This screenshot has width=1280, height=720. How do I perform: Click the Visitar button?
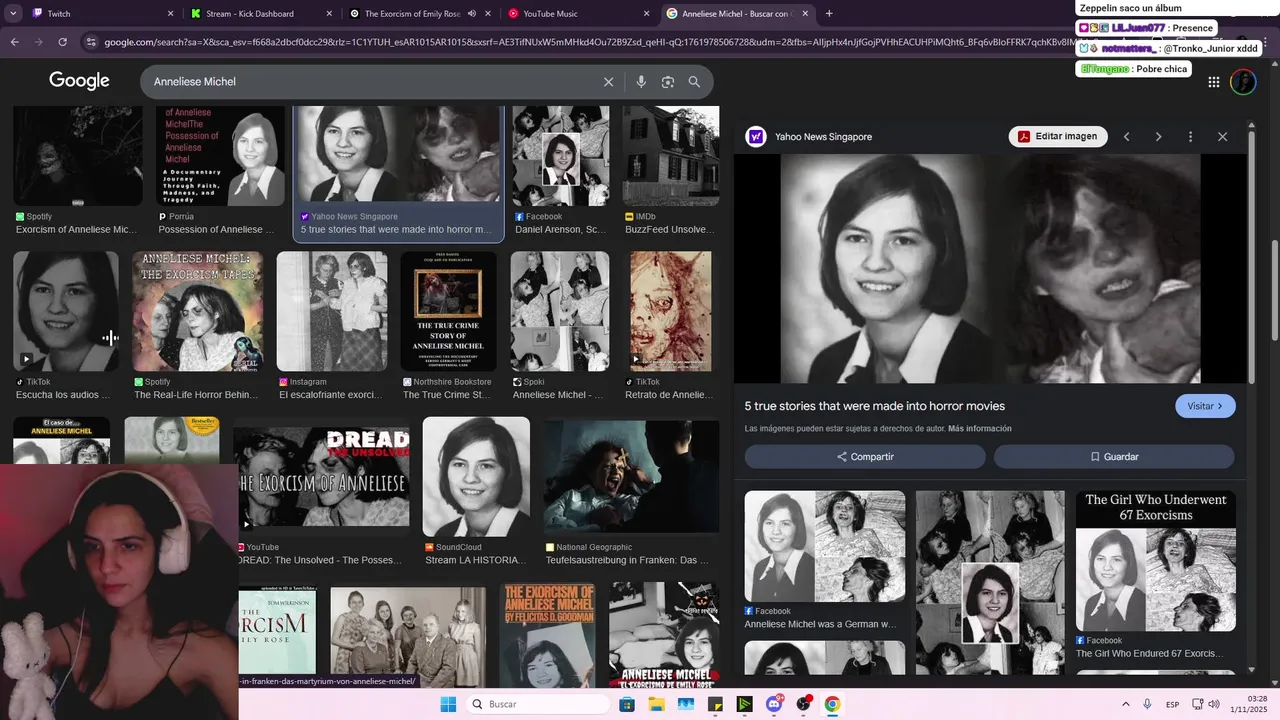point(1205,406)
